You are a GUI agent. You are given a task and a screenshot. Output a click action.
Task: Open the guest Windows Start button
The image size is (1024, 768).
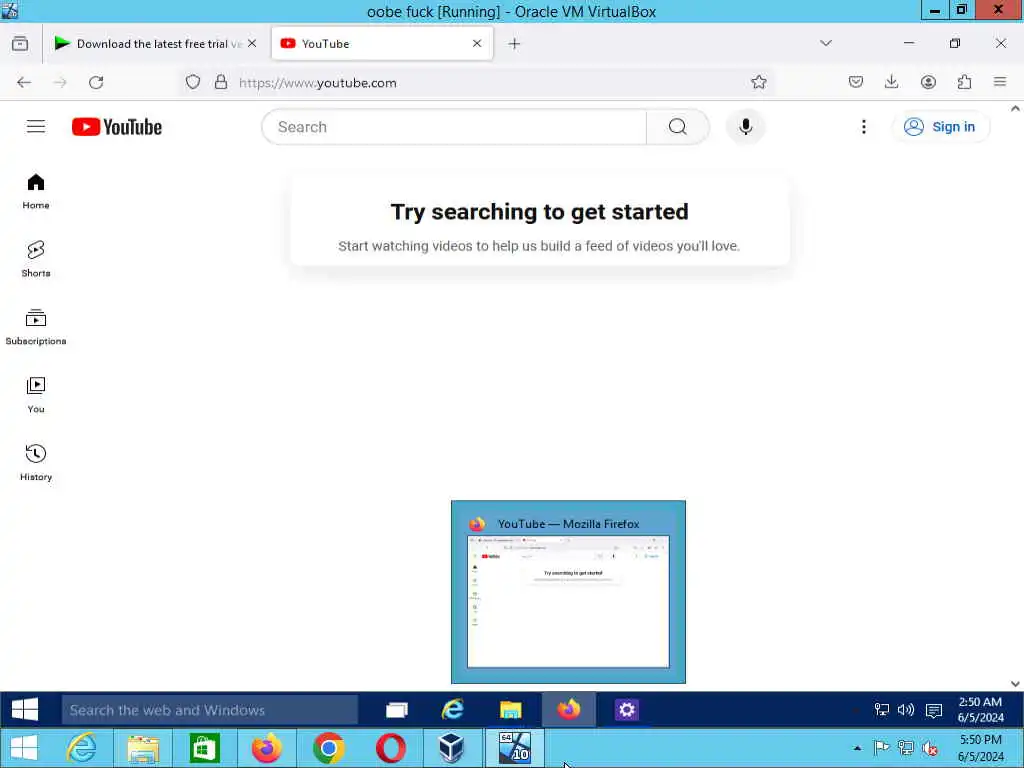(25, 709)
